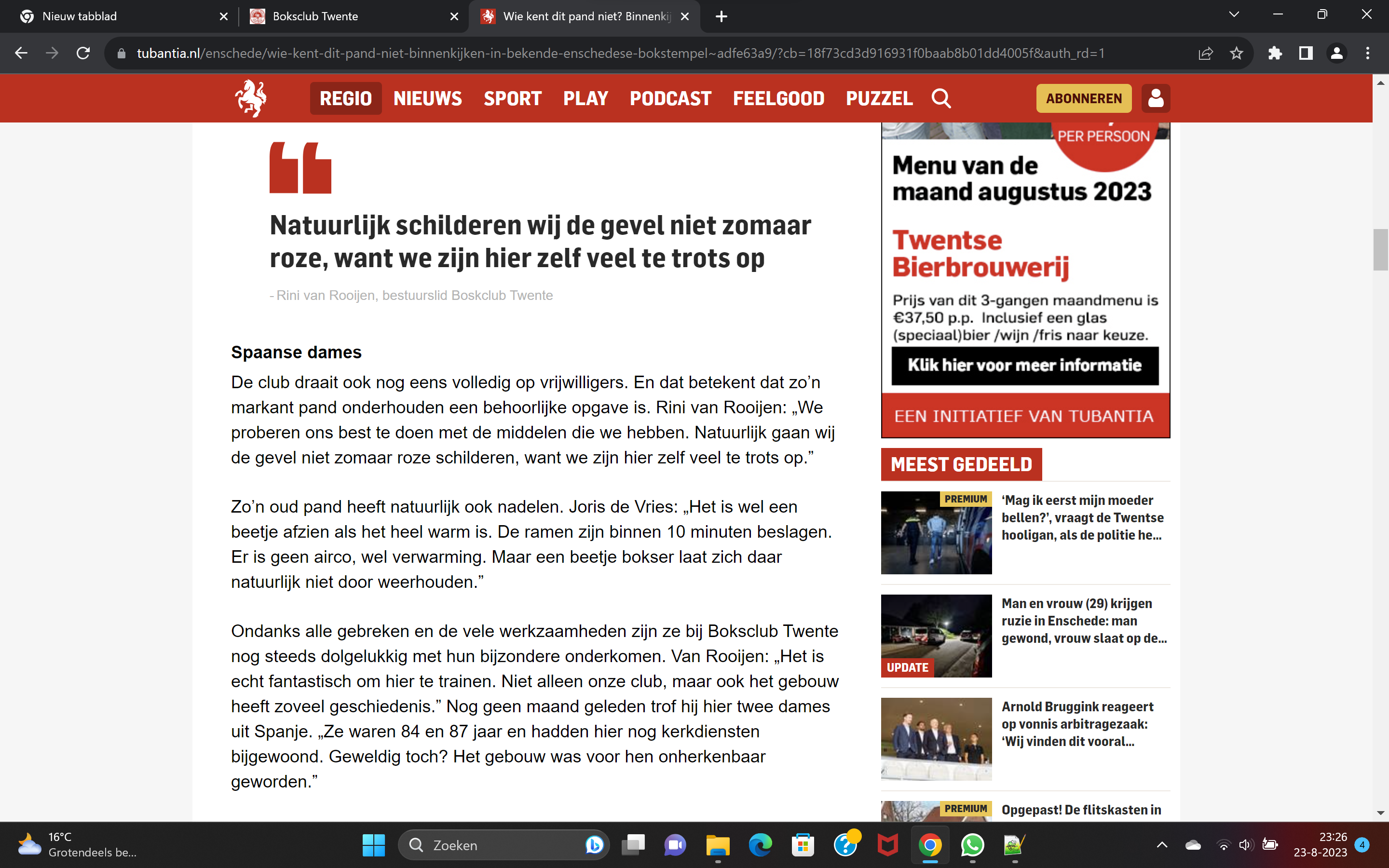Share this page via the share icon
1389x868 pixels.
tap(1205, 54)
